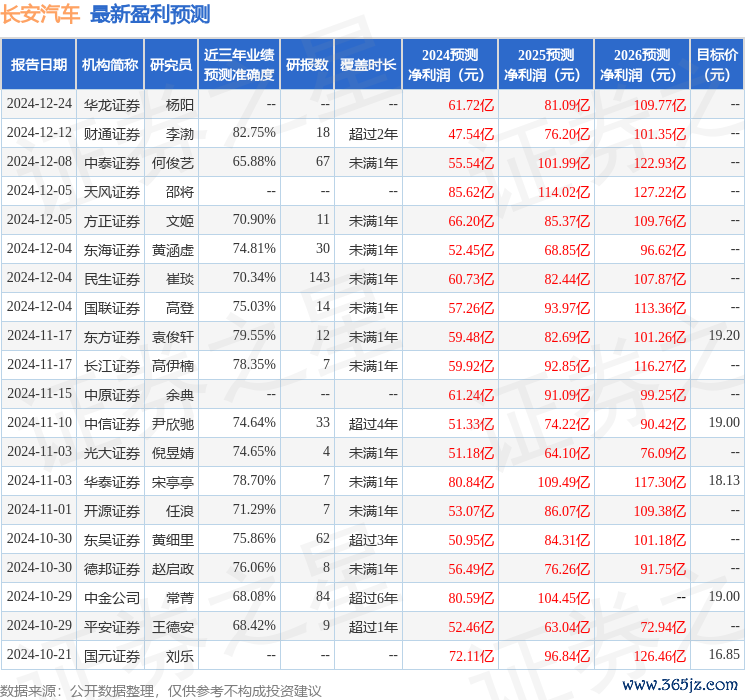
Task: Select the 东吴证券 institution cell
Action: [x=112, y=540]
